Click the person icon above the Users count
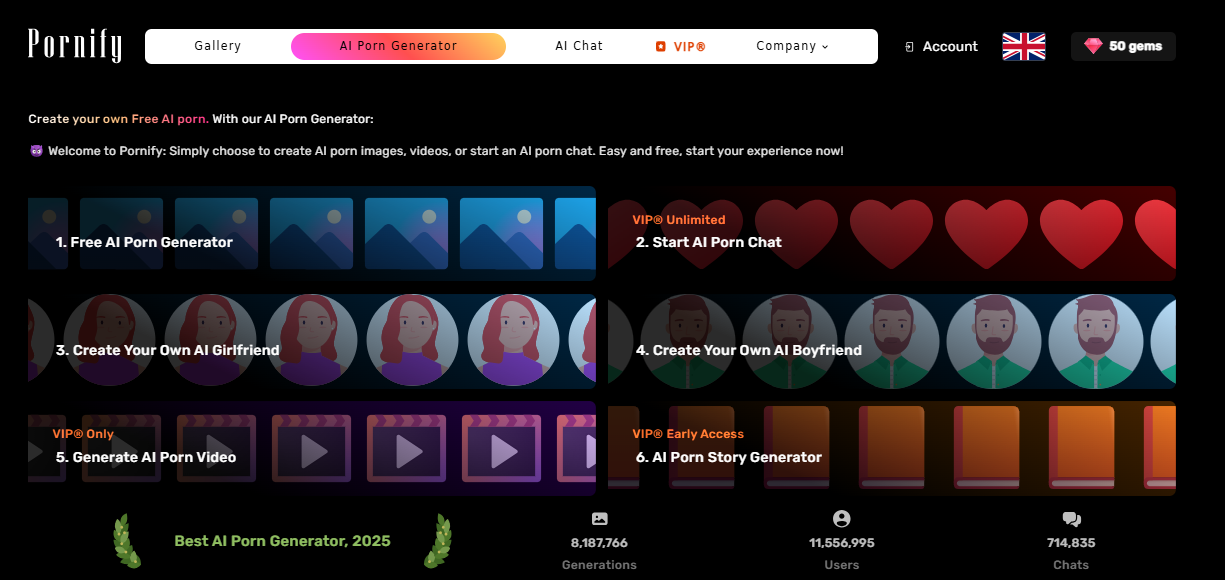The width and height of the screenshot is (1225, 580). click(x=842, y=518)
